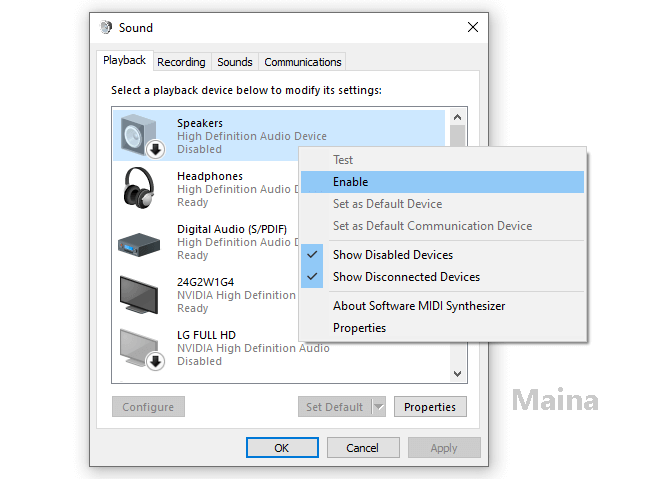The height and width of the screenshot is (479, 662).
Task: Click scroll up arrow of device list
Action: tap(458, 117)
